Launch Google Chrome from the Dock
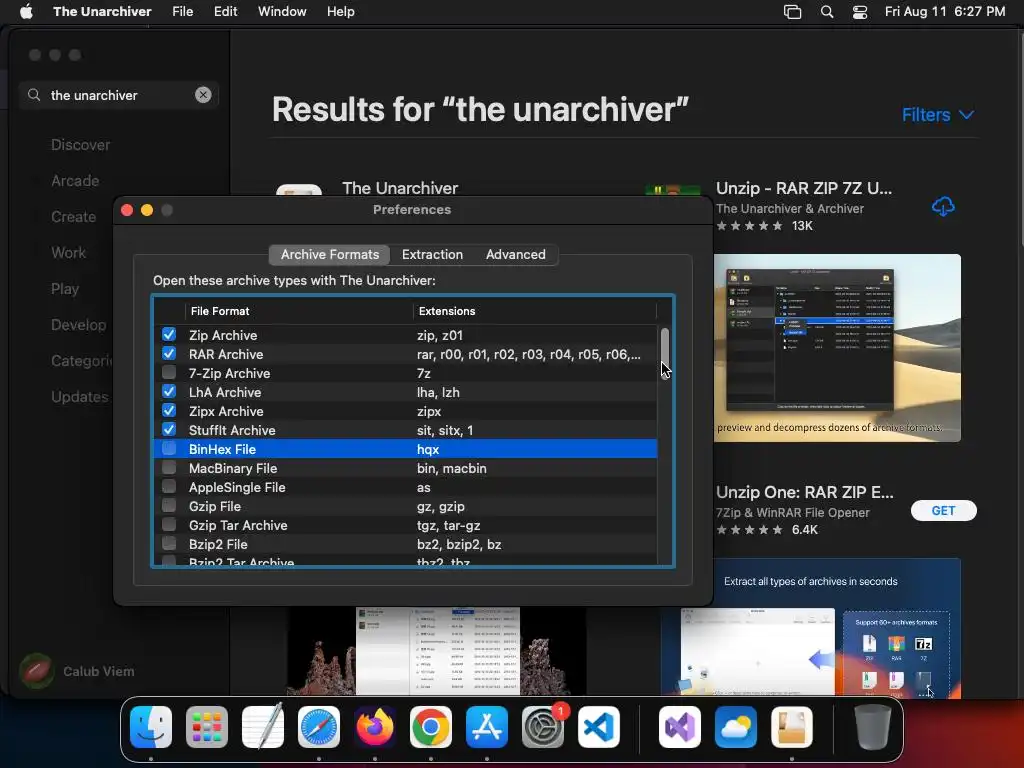 click(430, 727)
